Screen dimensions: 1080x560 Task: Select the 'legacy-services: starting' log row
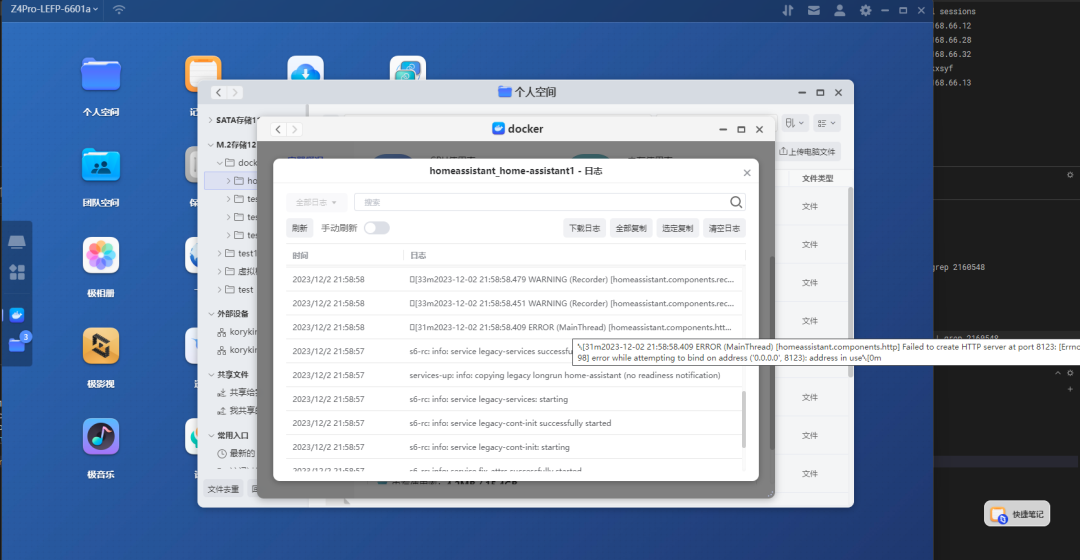515,399
